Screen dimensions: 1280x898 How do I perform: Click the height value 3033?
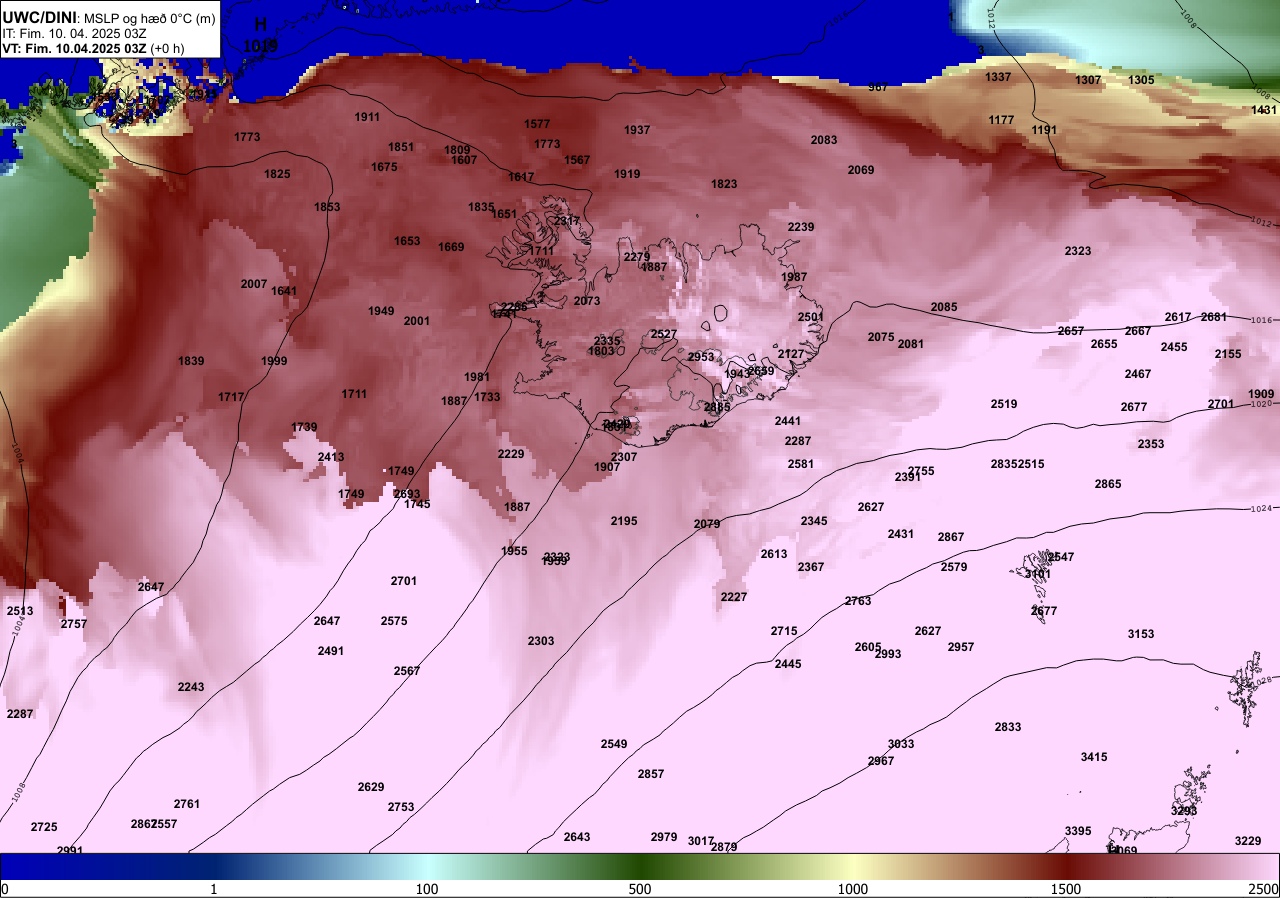(x=901, y=744)
